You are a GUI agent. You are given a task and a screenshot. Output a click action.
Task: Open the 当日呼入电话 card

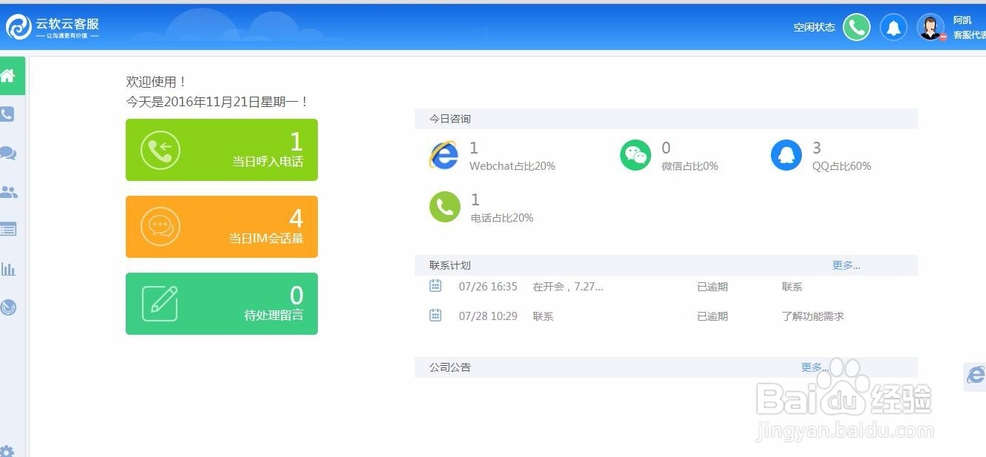pos(221,150)
